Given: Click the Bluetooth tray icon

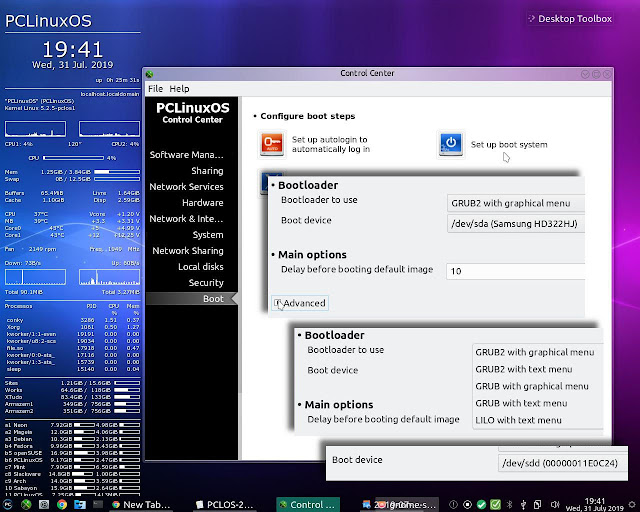Looking at the screenshot, I should point(509,505).
